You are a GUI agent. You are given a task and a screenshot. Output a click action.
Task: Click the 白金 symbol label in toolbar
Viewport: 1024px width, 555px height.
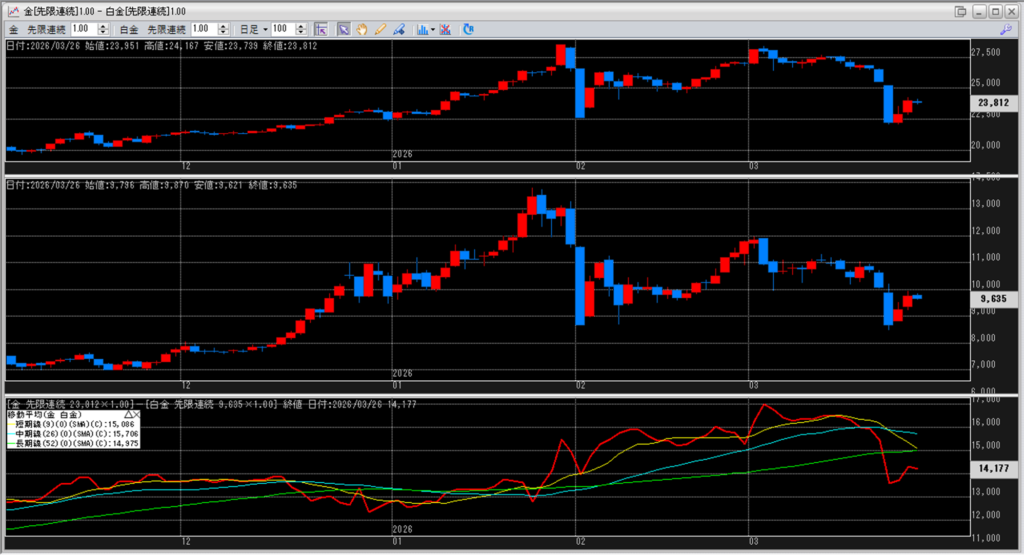129,29
